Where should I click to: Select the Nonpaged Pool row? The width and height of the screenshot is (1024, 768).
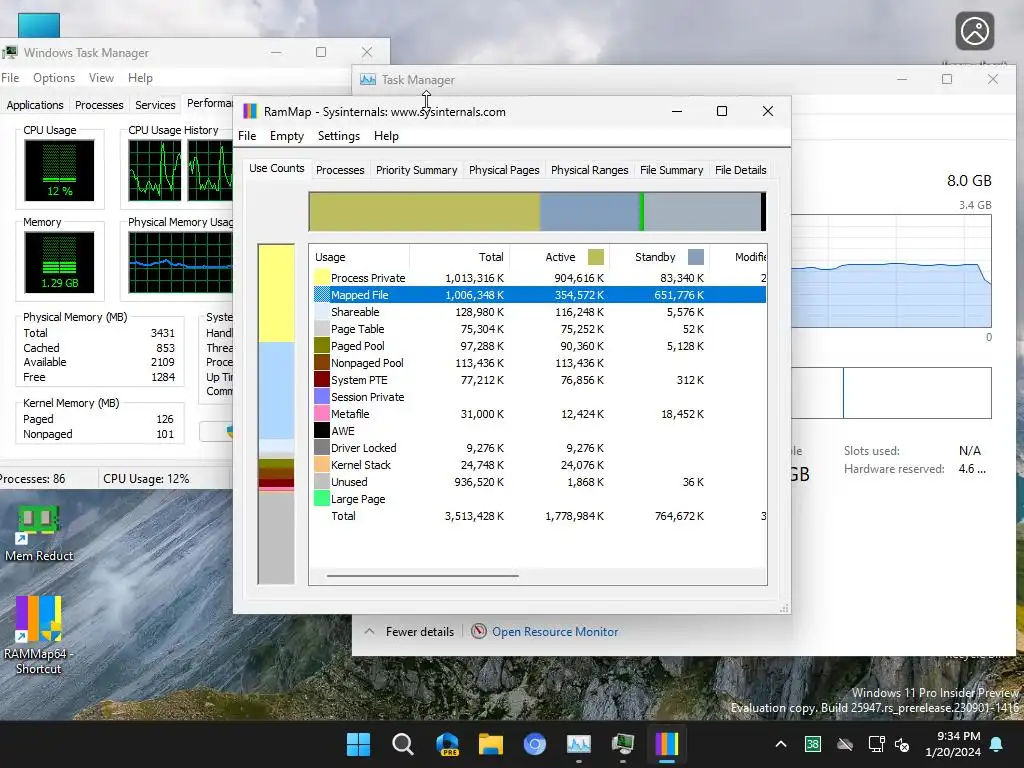click(539, 362)
